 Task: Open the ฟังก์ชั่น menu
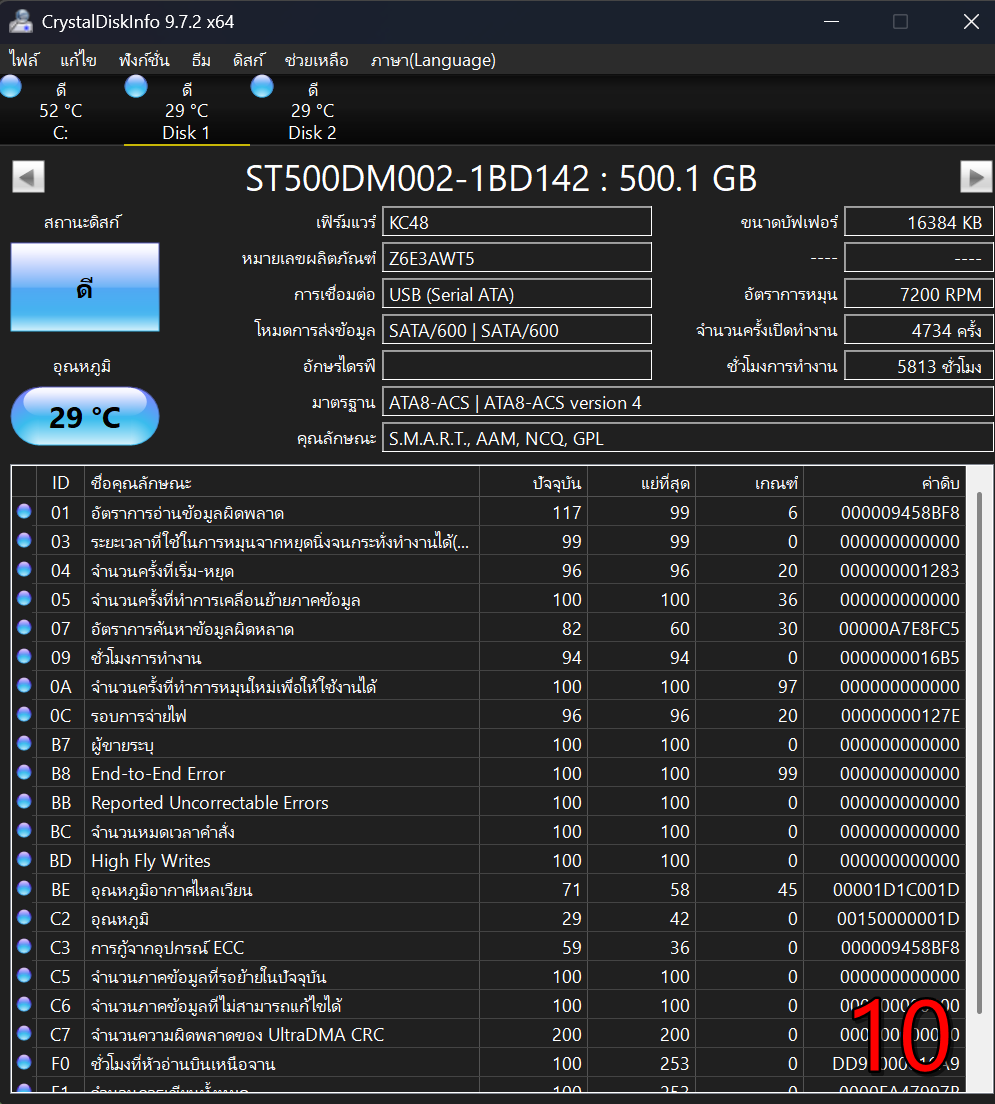point(143,60)
